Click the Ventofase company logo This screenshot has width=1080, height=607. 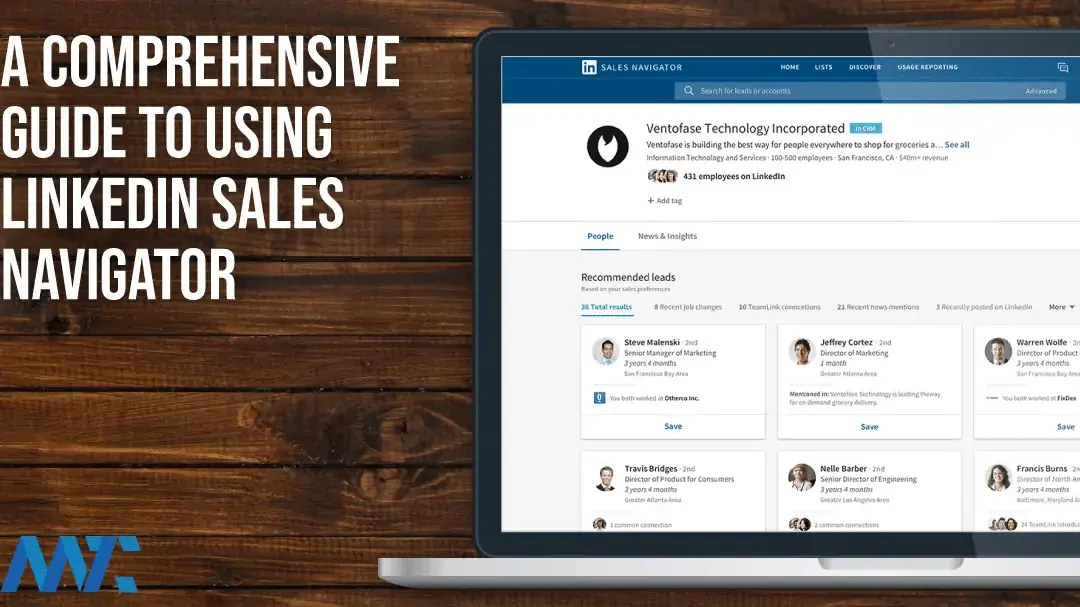click(607, 146)
